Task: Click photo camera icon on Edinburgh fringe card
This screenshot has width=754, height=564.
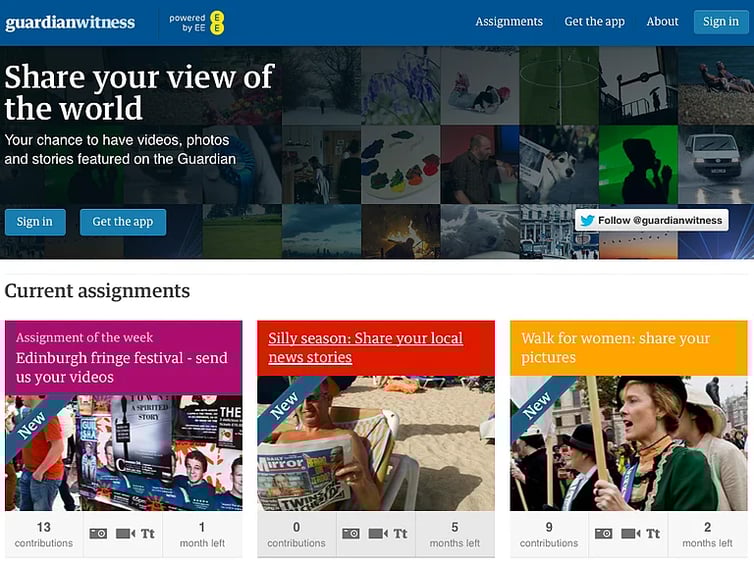Action: [x=98, y=534]
